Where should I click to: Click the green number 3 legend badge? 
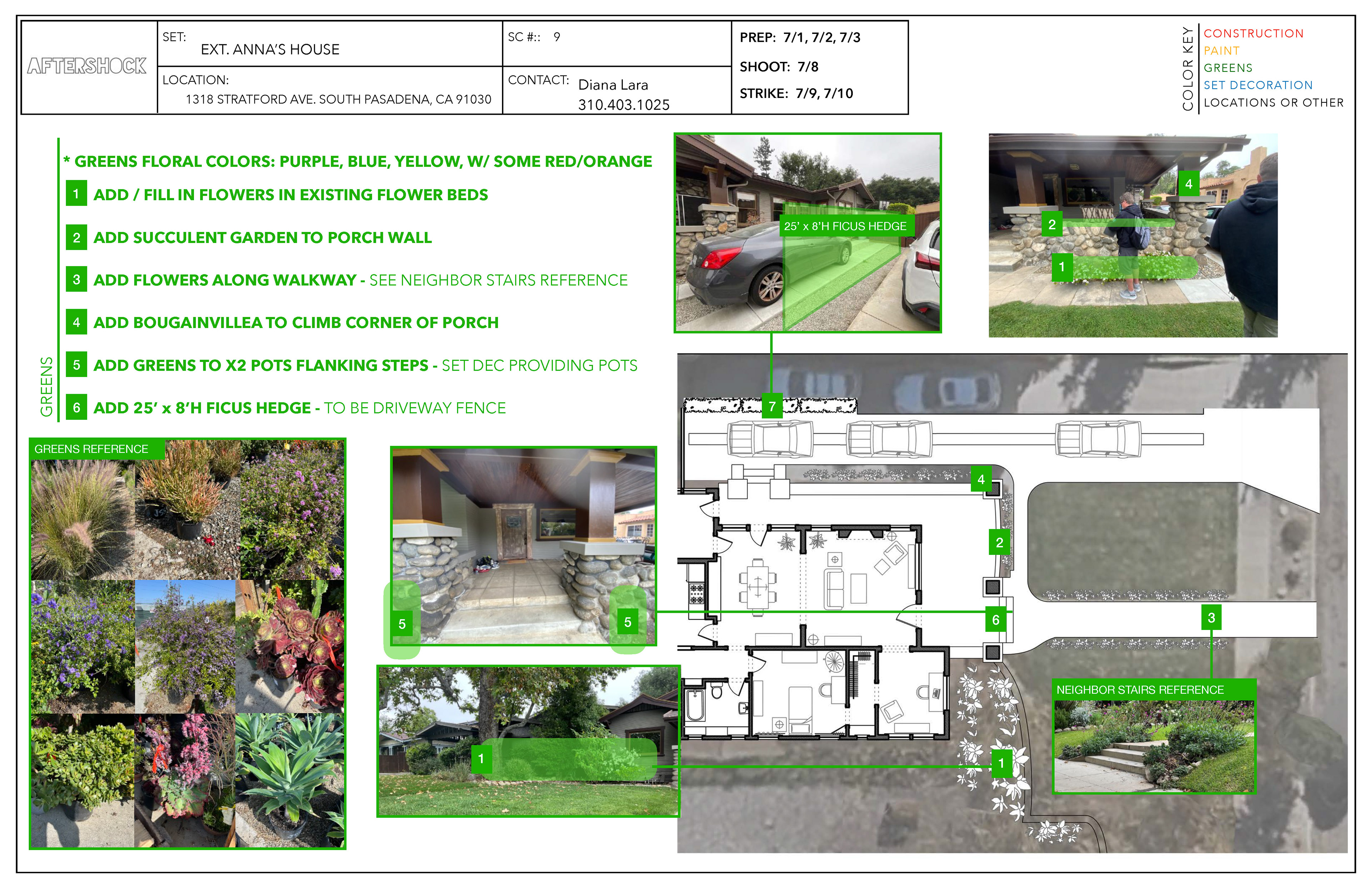pyautogui.click(x=76, y=280)
